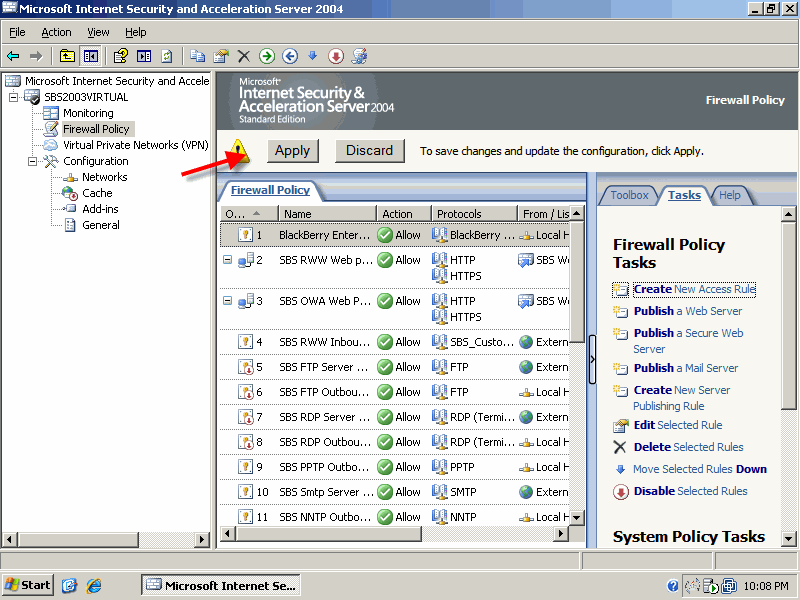Click the External globe icon on rule 10

click(x=526, y=492)
